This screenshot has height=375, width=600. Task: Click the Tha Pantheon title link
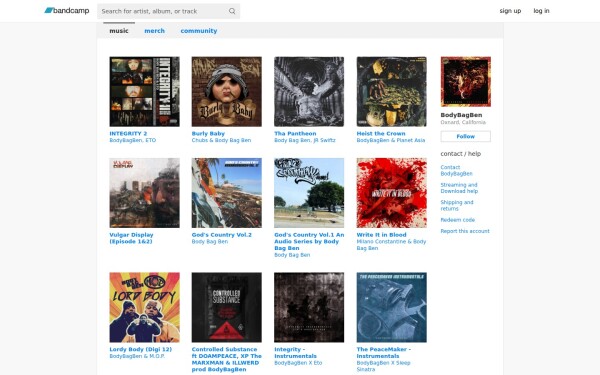click(x=295, y=134)
